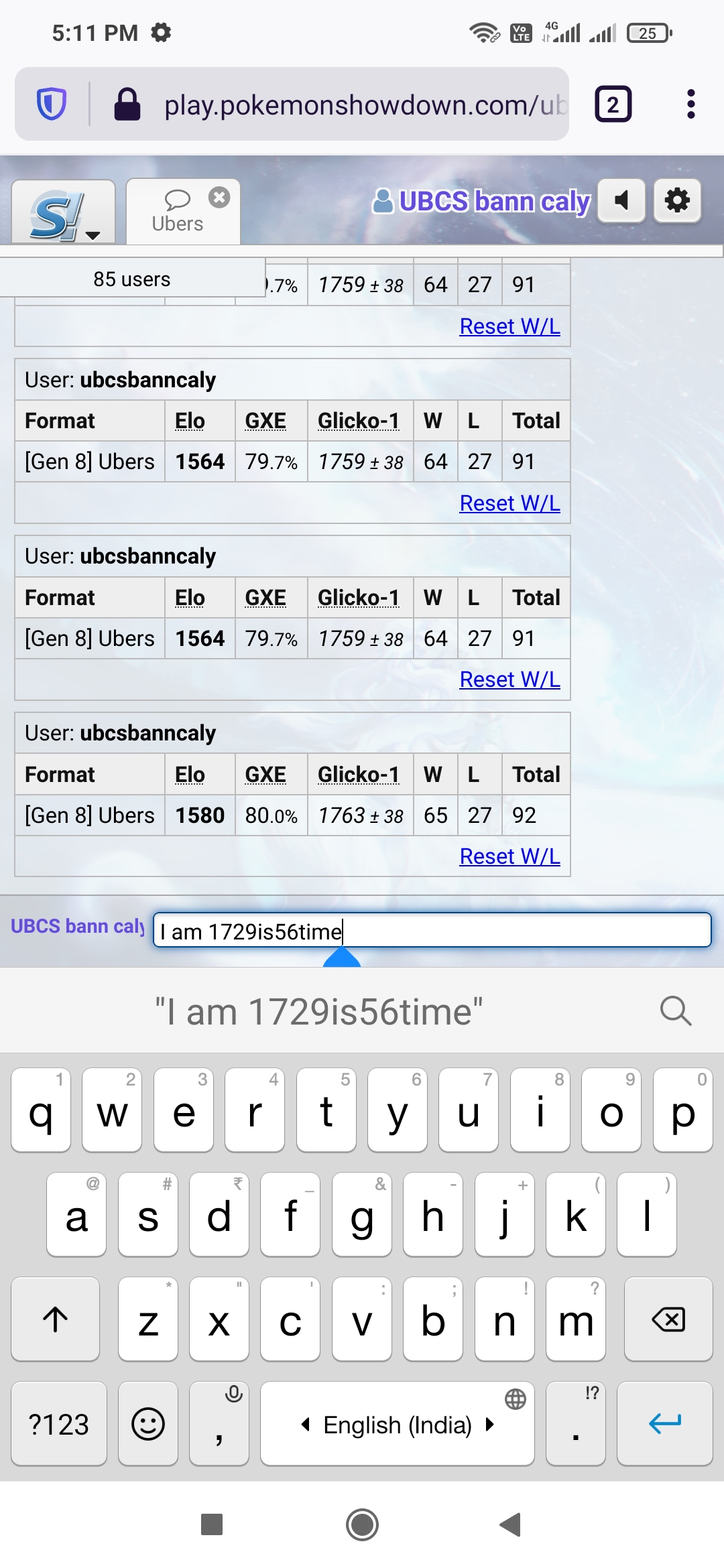Focus the browser URL address field

tap(365, 105)
